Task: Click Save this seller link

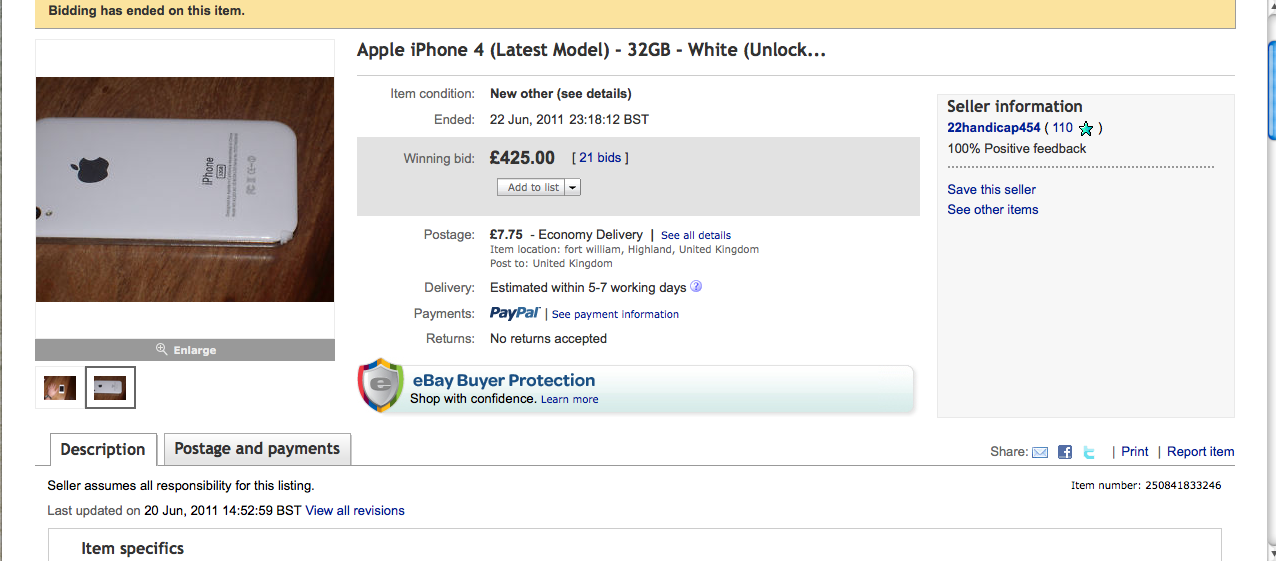Action: (x=991, y=190)
